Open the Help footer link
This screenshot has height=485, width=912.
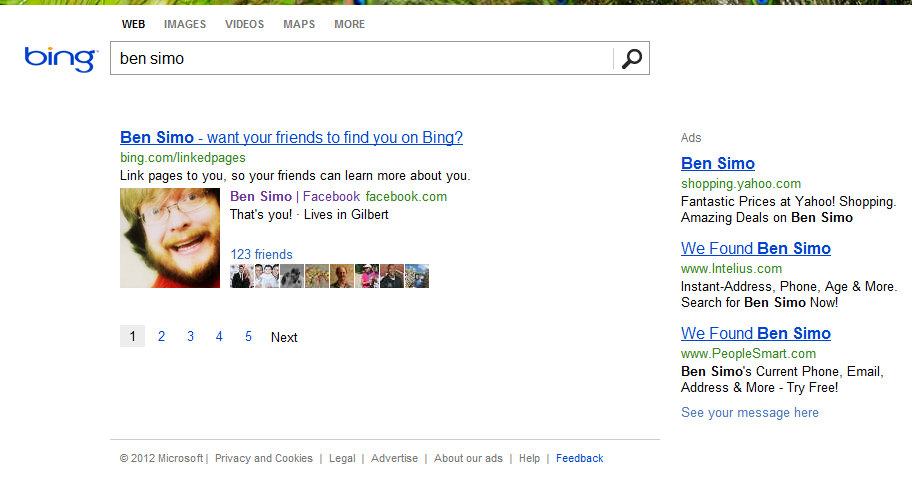coord(529,458)
